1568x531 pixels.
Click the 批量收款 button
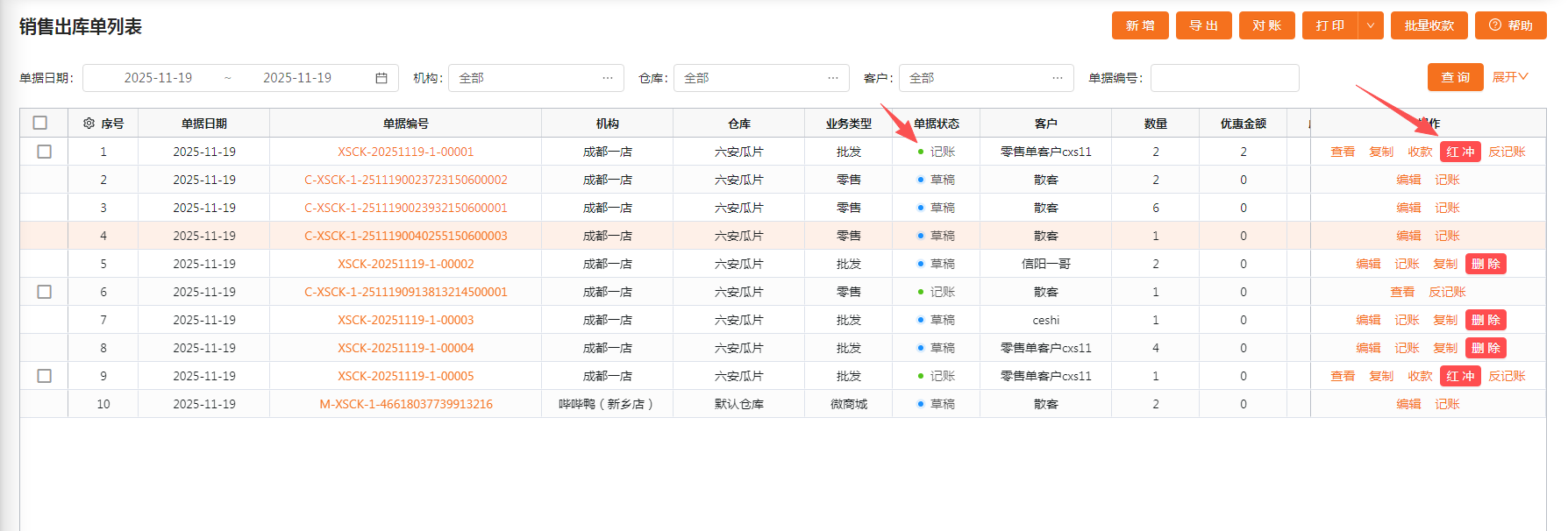pos(1429,25)
